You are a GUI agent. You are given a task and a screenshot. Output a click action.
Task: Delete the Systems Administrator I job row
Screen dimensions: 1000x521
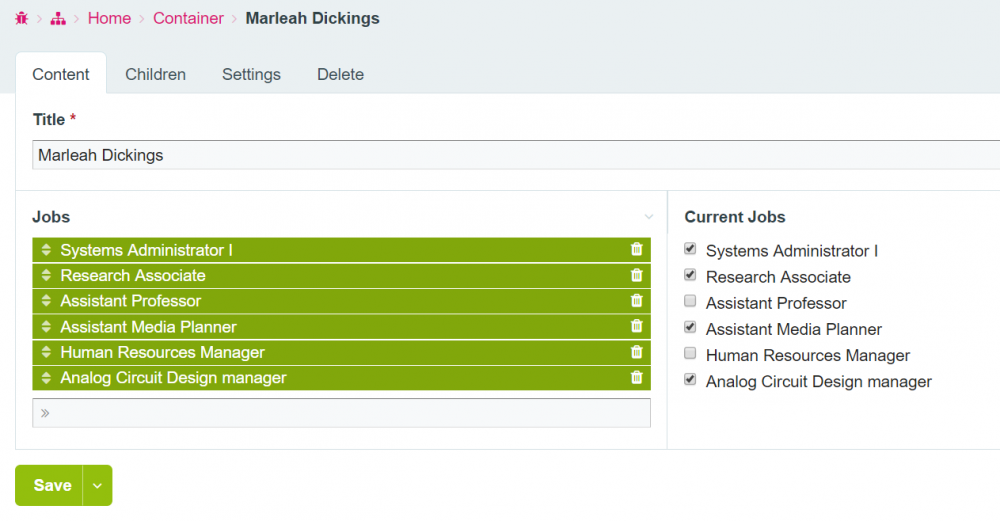tap(636, 249)
